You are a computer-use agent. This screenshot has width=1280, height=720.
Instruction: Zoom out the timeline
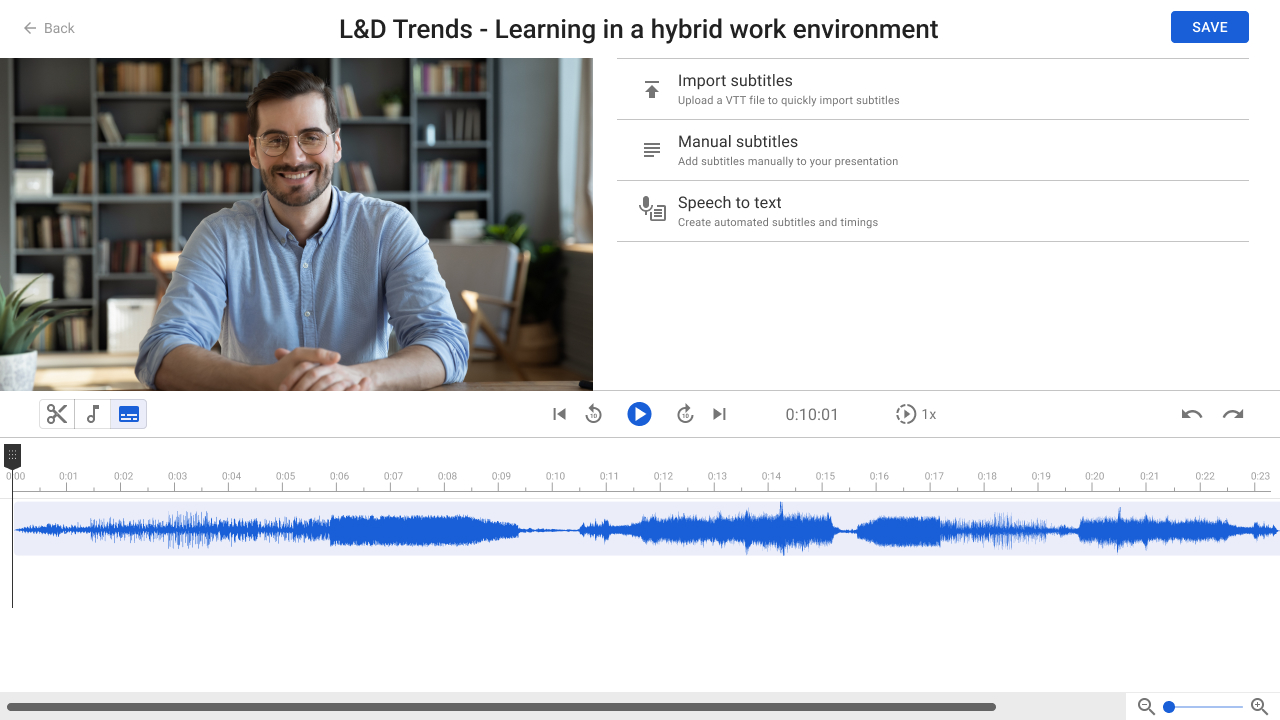point(1147,707)
